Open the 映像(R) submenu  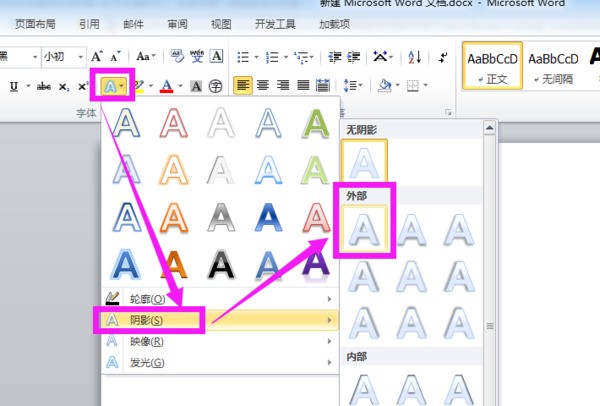220,341
